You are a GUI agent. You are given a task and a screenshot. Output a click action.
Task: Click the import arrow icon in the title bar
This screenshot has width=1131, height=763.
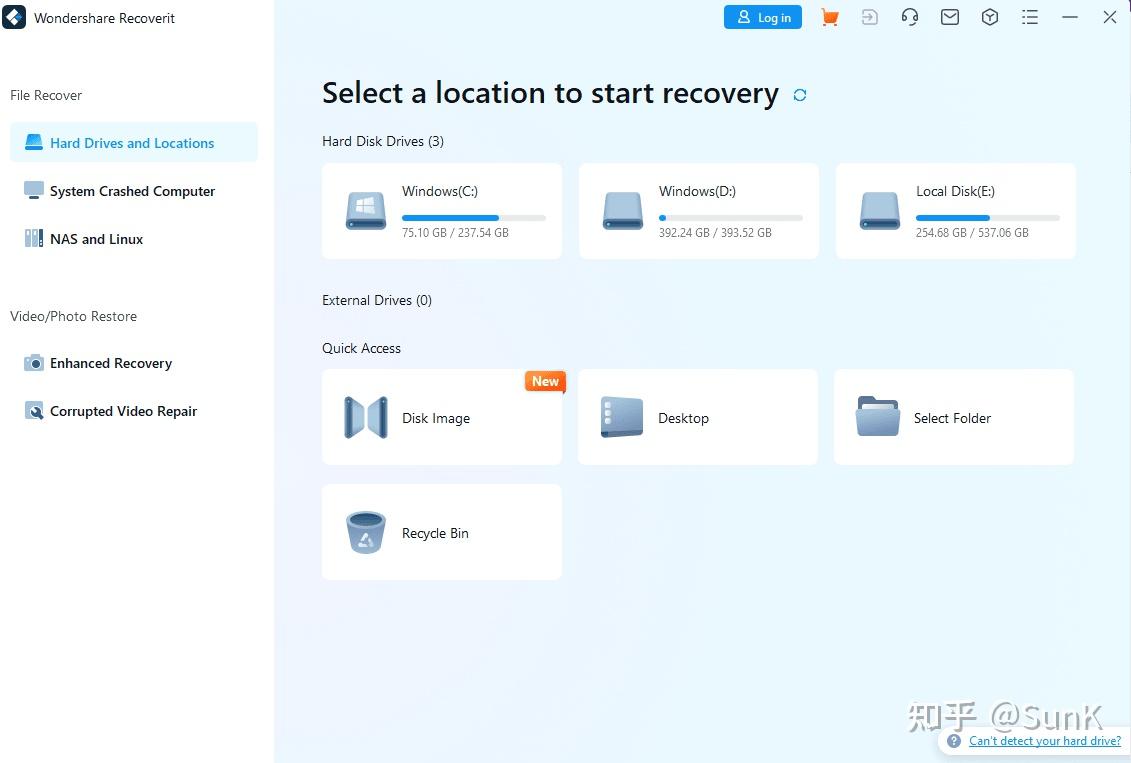click(870, 17)
